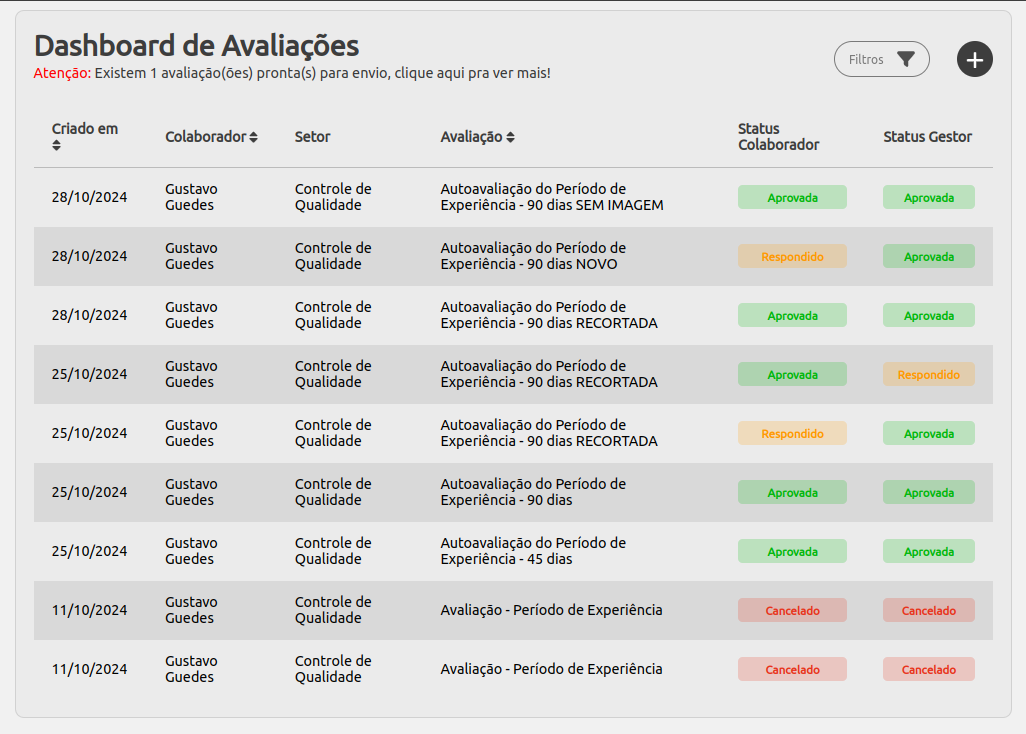Click the funnel icon in Filtros
The width and height of the screenshot is (1026, 734).
[905, 59]
